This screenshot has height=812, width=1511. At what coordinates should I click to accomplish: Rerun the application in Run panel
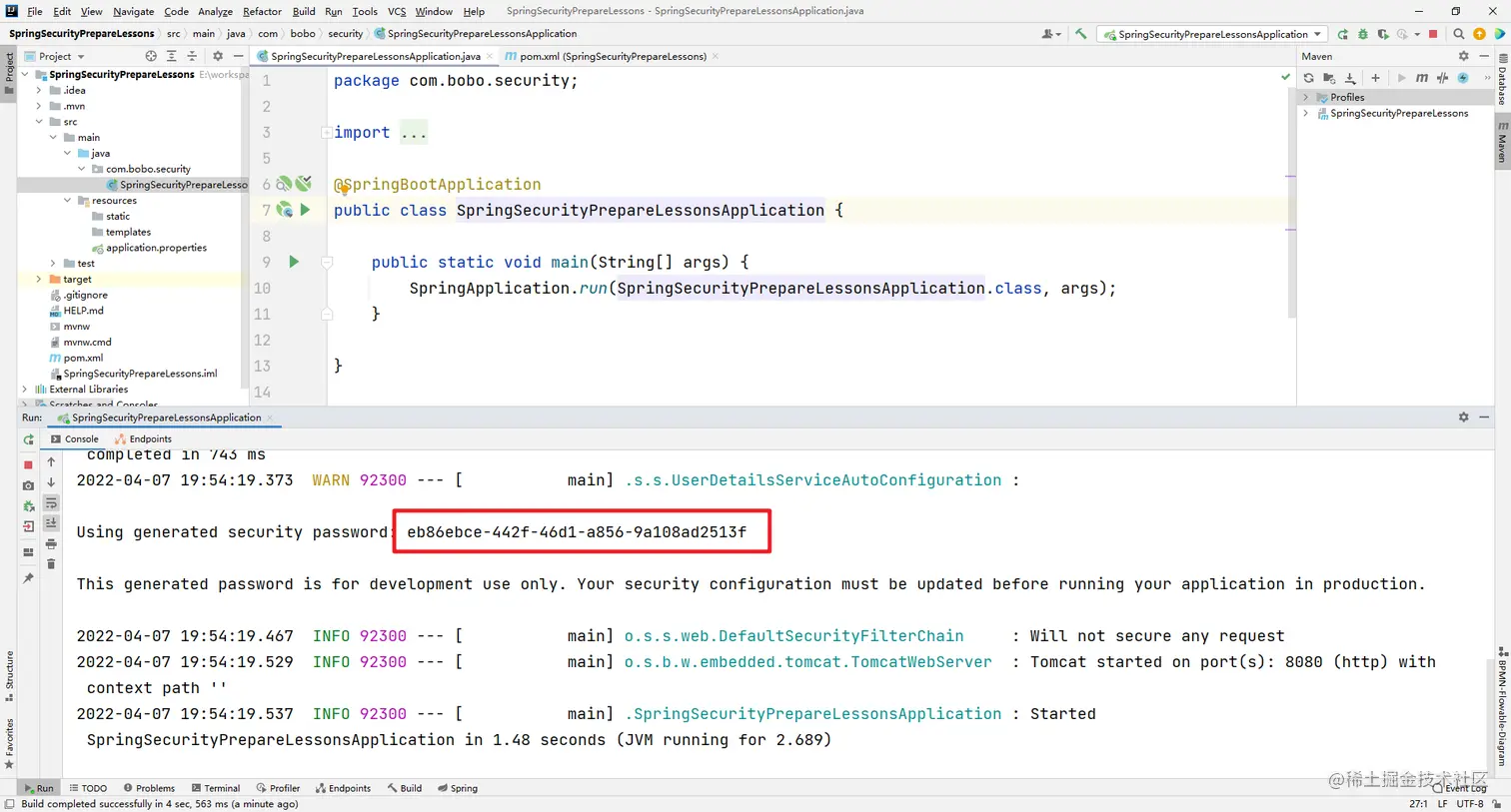[x=28, y=439]
